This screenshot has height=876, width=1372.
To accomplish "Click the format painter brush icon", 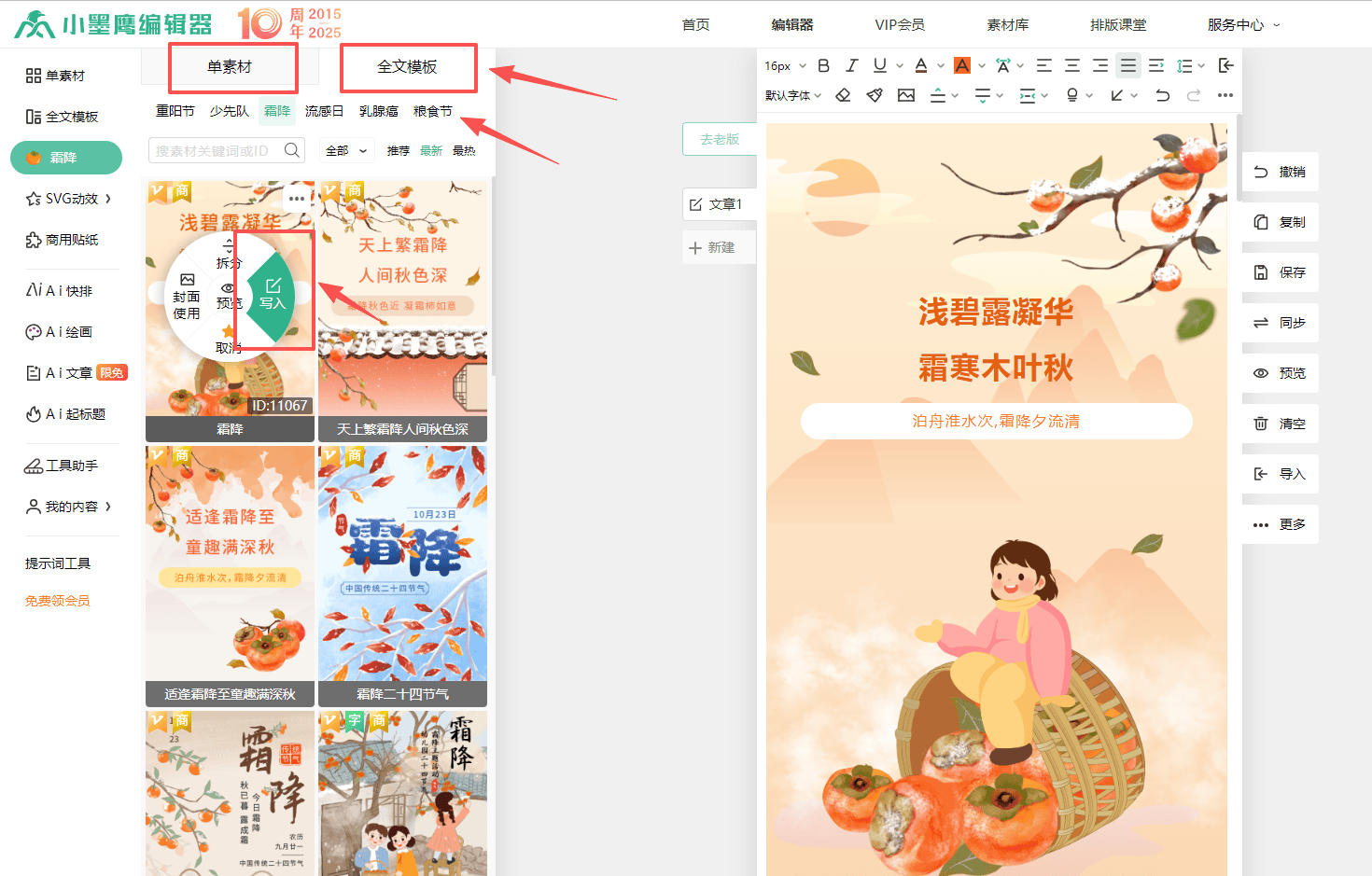I will 875,95.
